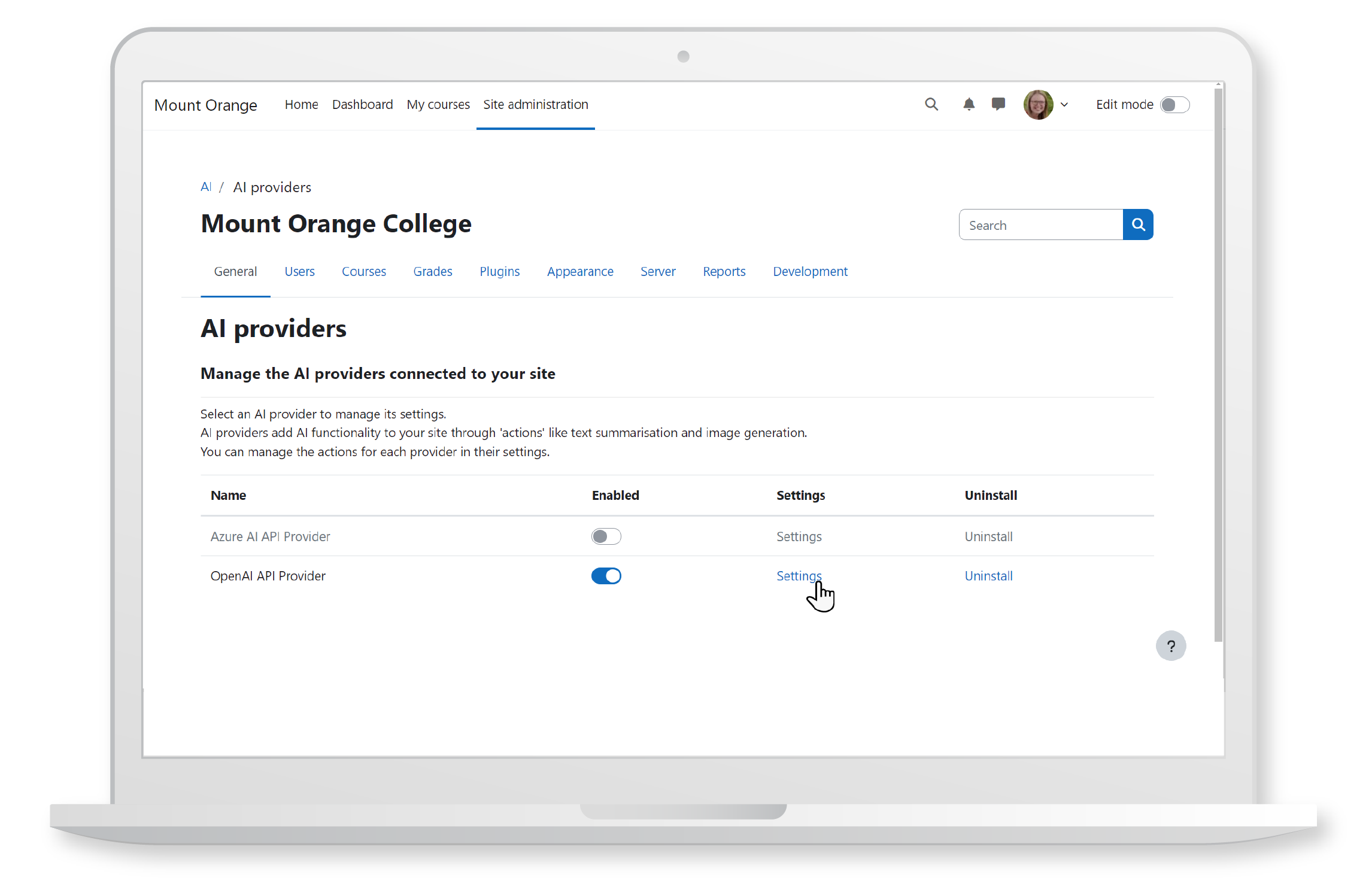This screenshot has width=1372, height=886.
Task: Toggle the OpenAI API Provider enabled switch
Action: (x=606, y=575)
